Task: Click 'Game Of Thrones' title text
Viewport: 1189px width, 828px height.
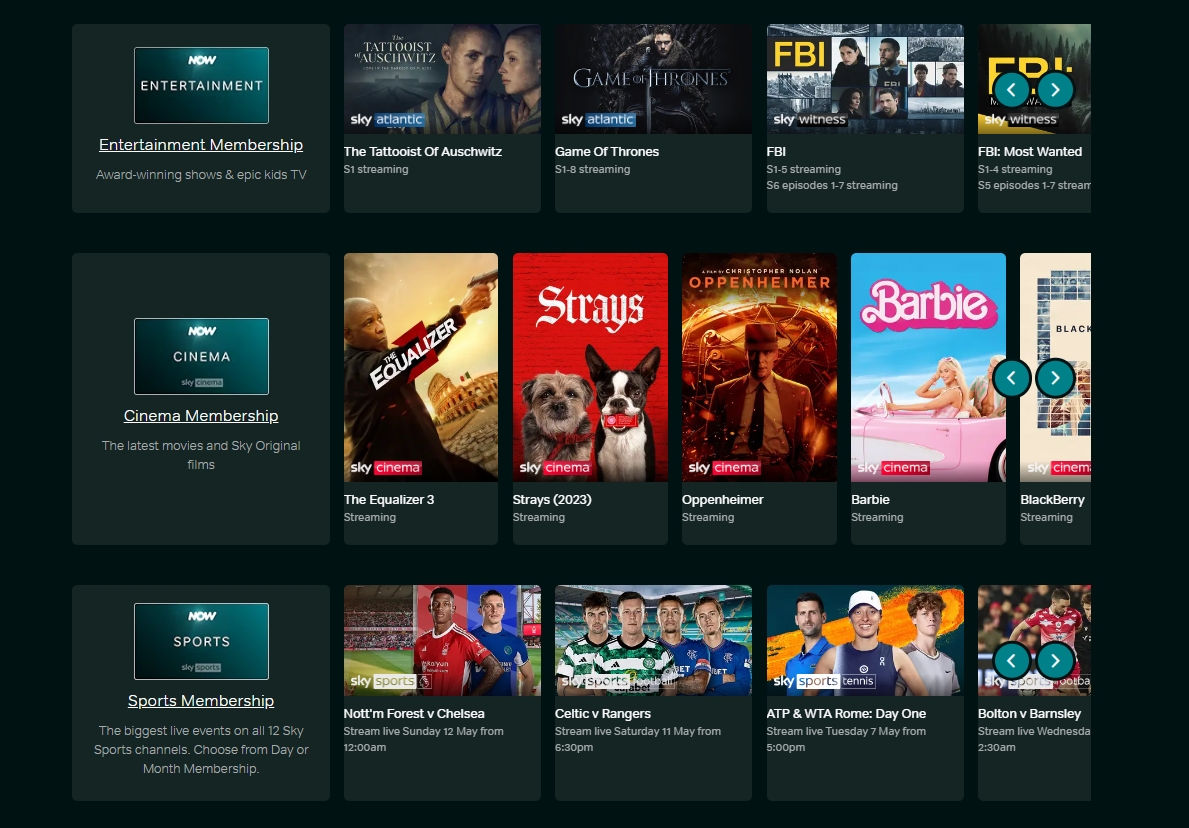Action: pyautogui.click(x=607, y=152)
